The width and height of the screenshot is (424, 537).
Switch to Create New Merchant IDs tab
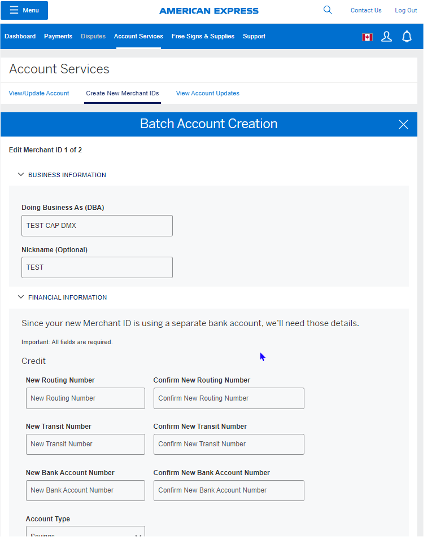(x=123, y=93)
